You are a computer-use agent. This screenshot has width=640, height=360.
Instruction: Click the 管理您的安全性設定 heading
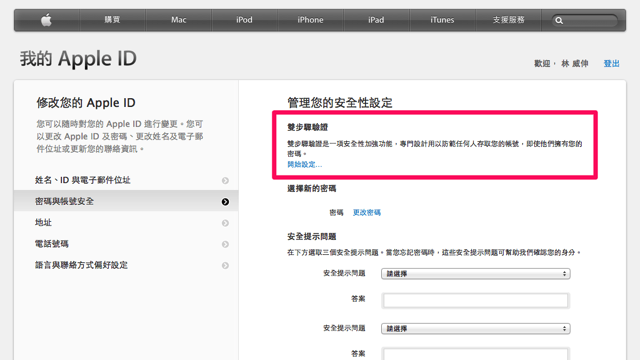[340, 103]
